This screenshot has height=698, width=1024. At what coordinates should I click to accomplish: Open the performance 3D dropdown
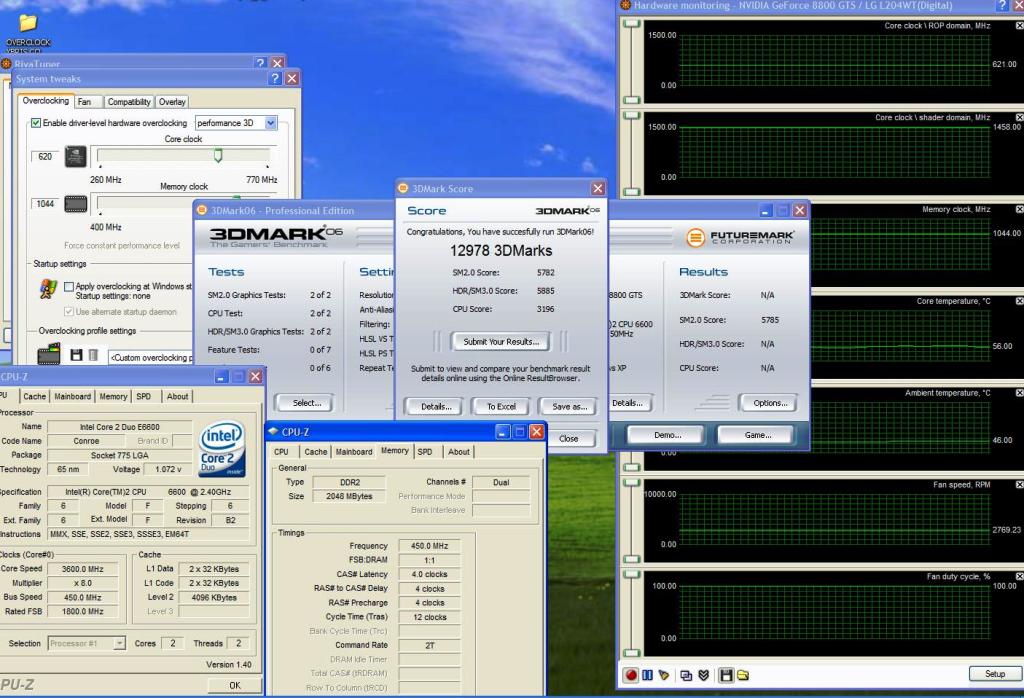(x=270, y=123)
